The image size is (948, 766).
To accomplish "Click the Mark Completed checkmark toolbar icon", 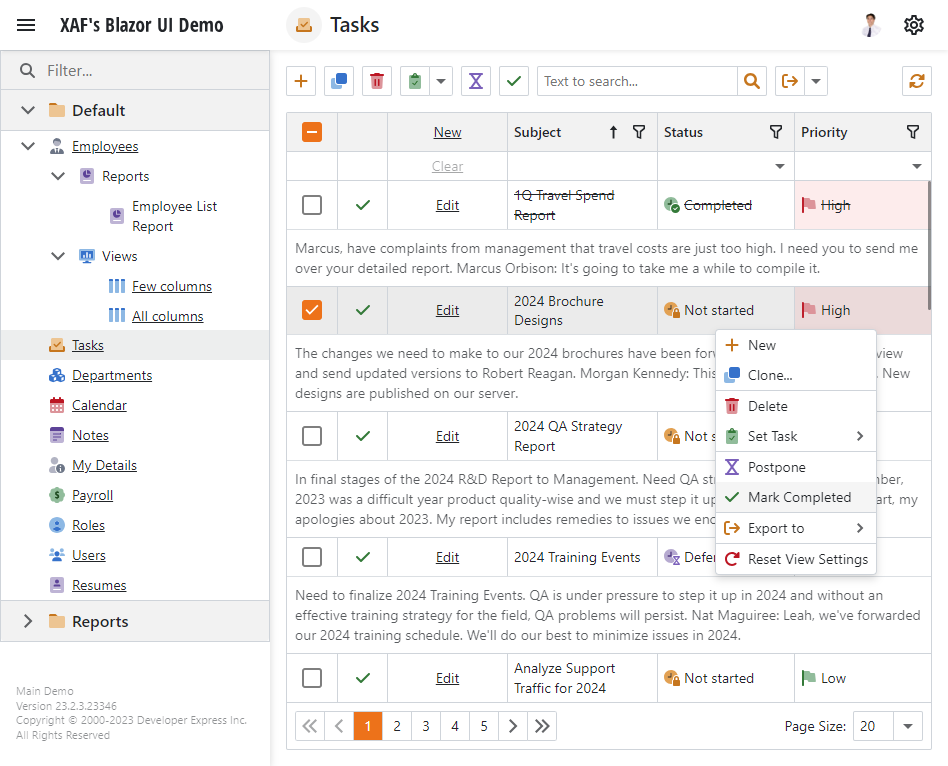I will click(514, 81).
